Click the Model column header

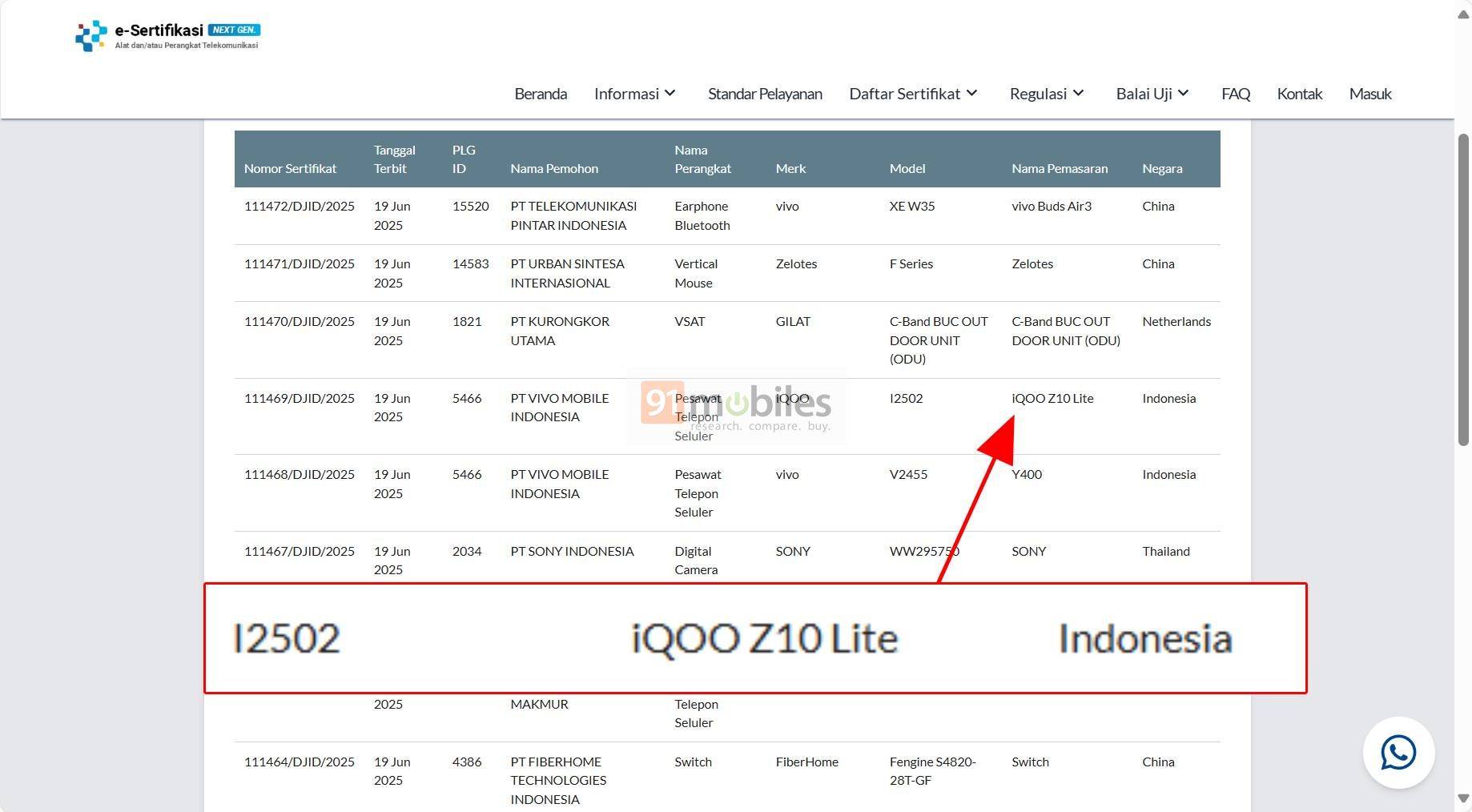(x=907, y=168)
